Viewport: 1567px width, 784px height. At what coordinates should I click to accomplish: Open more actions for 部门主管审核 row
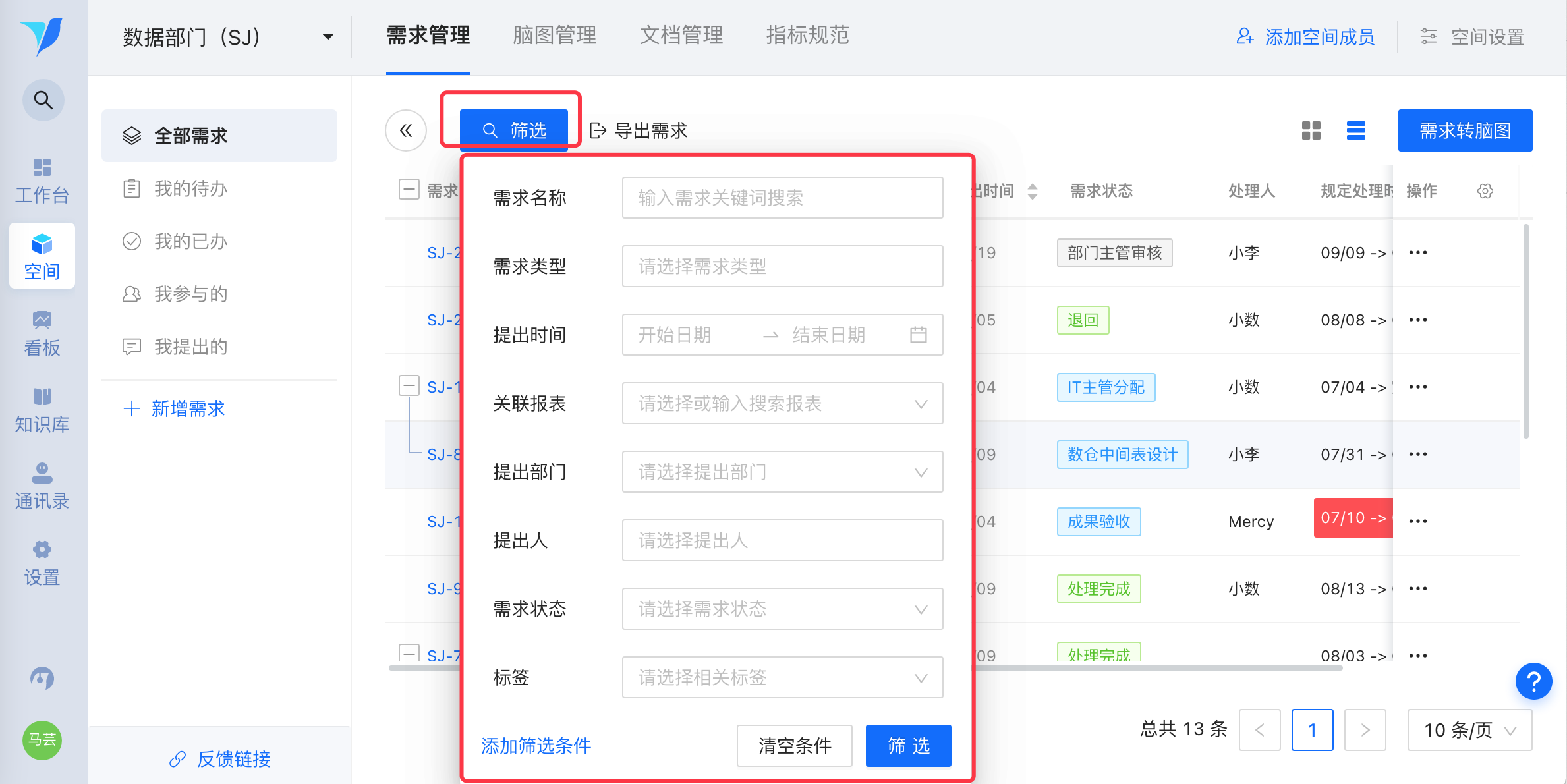(x=1418, y=252)
